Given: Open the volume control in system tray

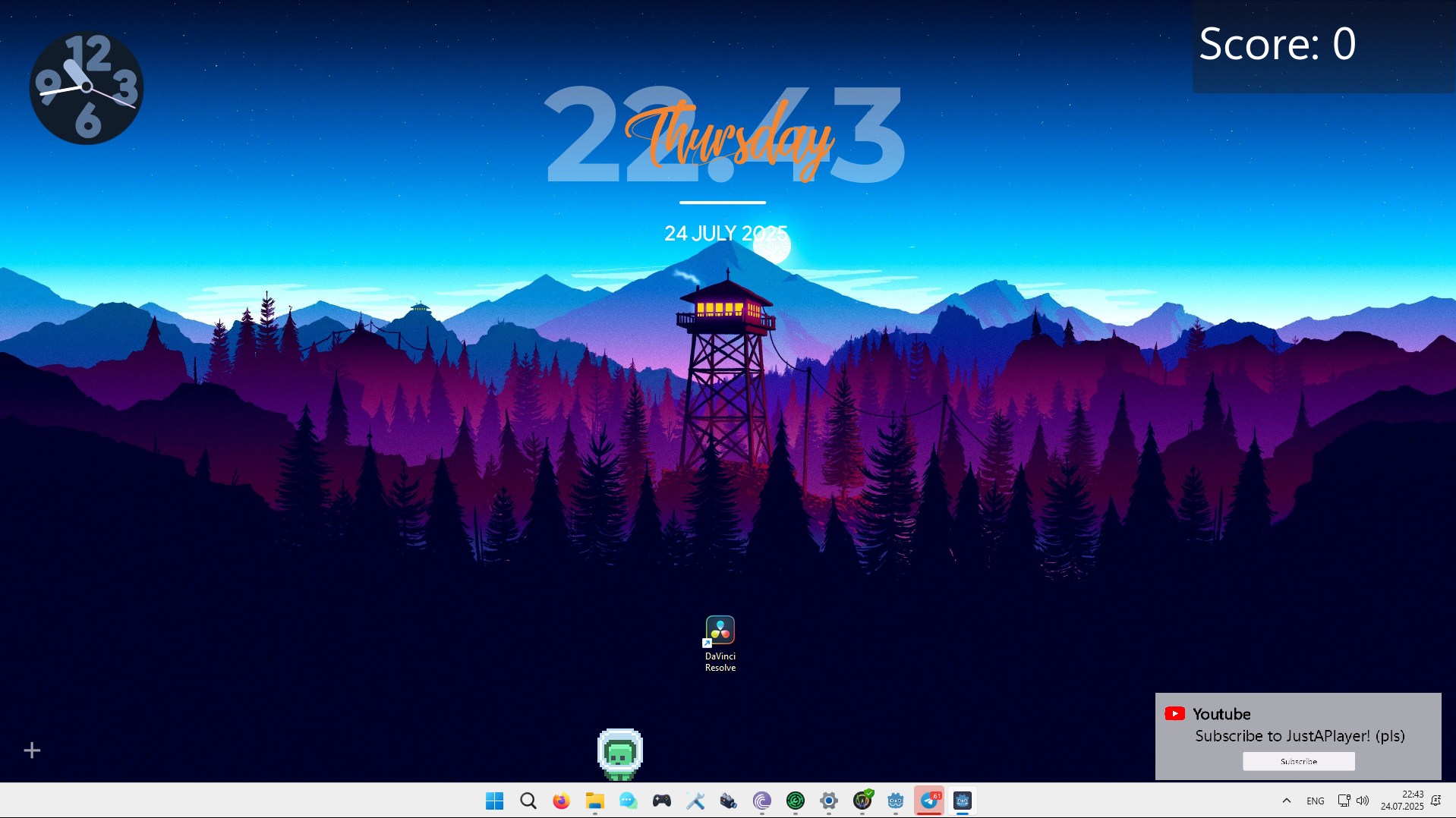Looking at the screenshot, I should coord(1363,801).
